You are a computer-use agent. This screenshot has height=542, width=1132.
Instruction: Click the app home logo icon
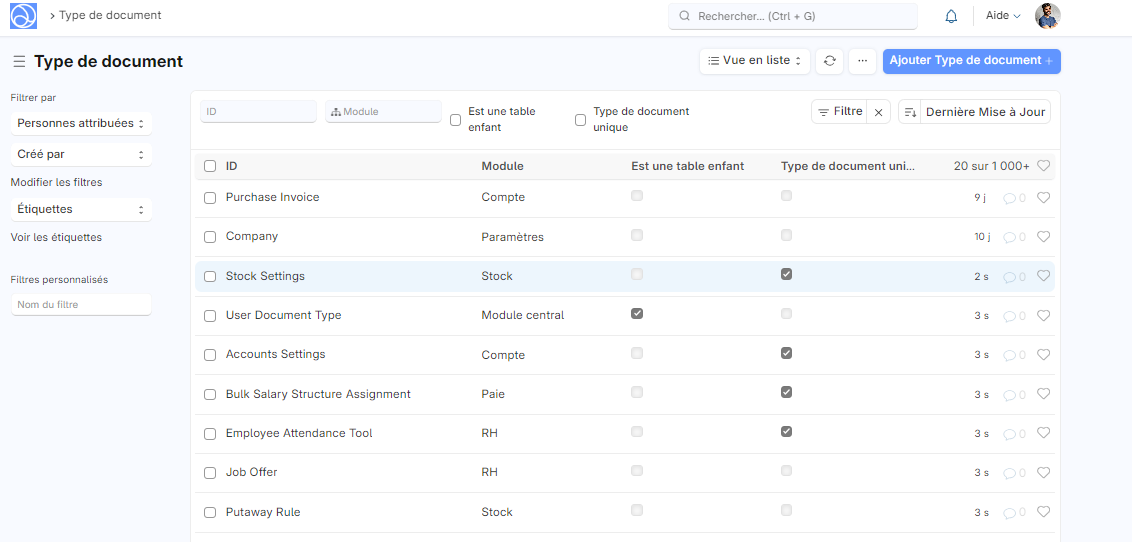tap(23, 16)
